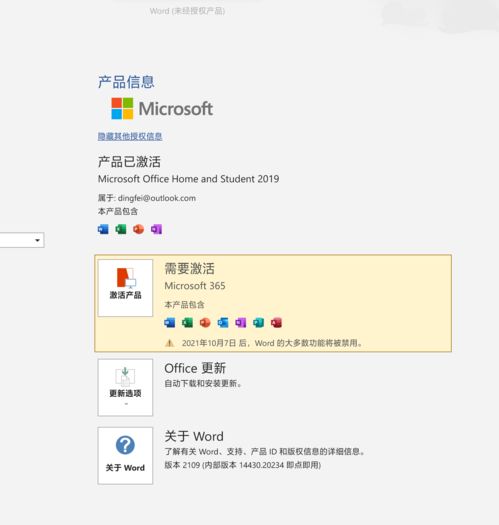The width and height of the screenshot is (499, 525).
Task: Select the 自动下载和安装更新 description
Action: pyautogui.click(x=203, y=383)
